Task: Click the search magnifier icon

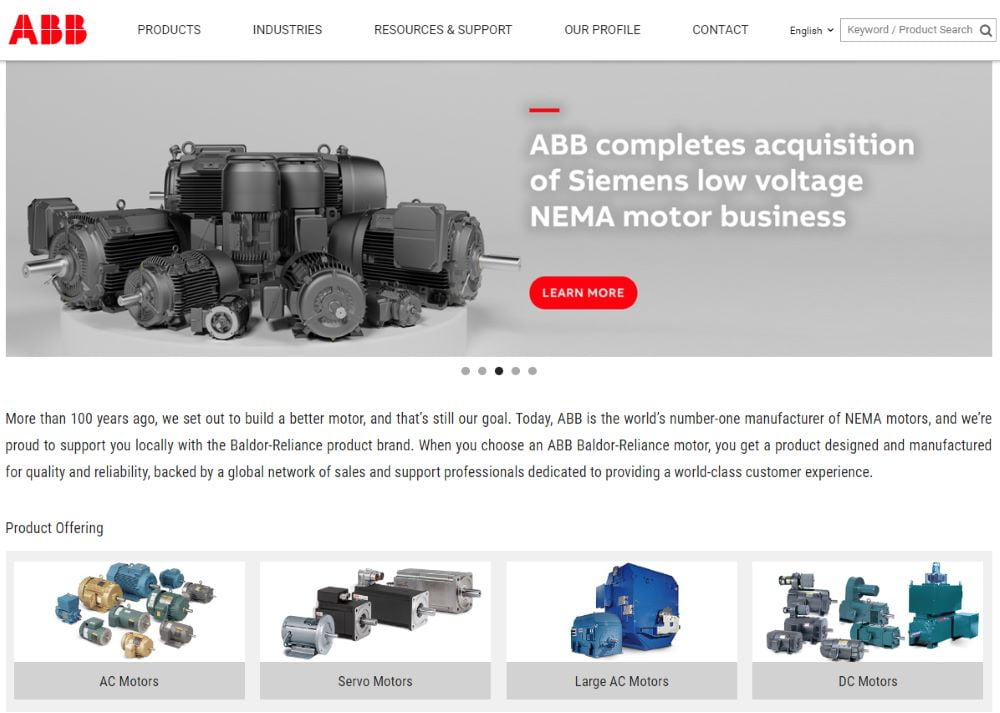Action: 985,30
